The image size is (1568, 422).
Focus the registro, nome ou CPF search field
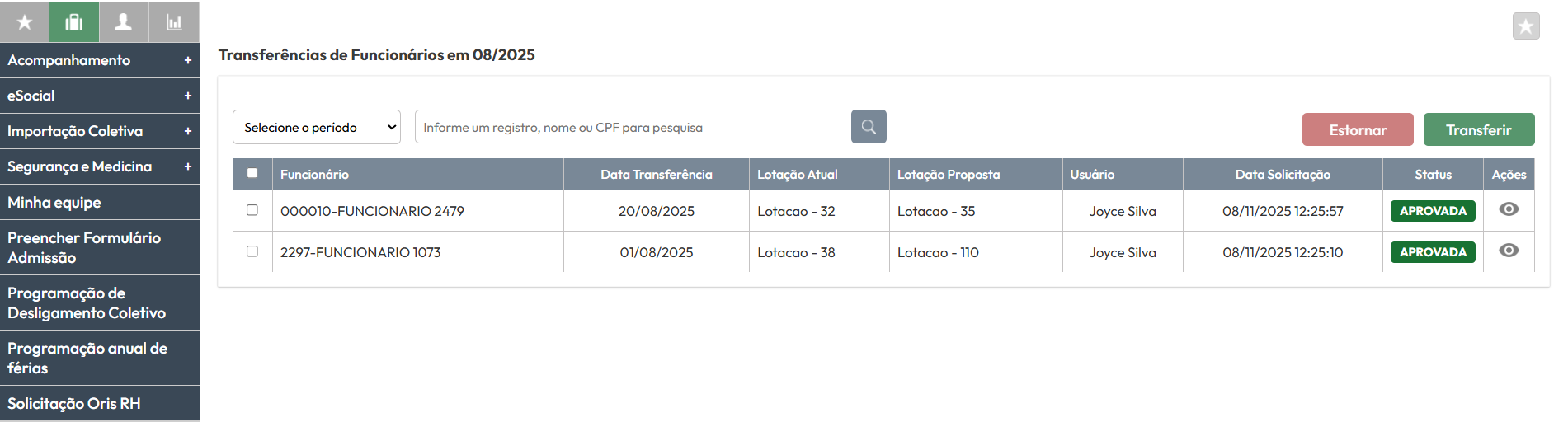(633, 127)
